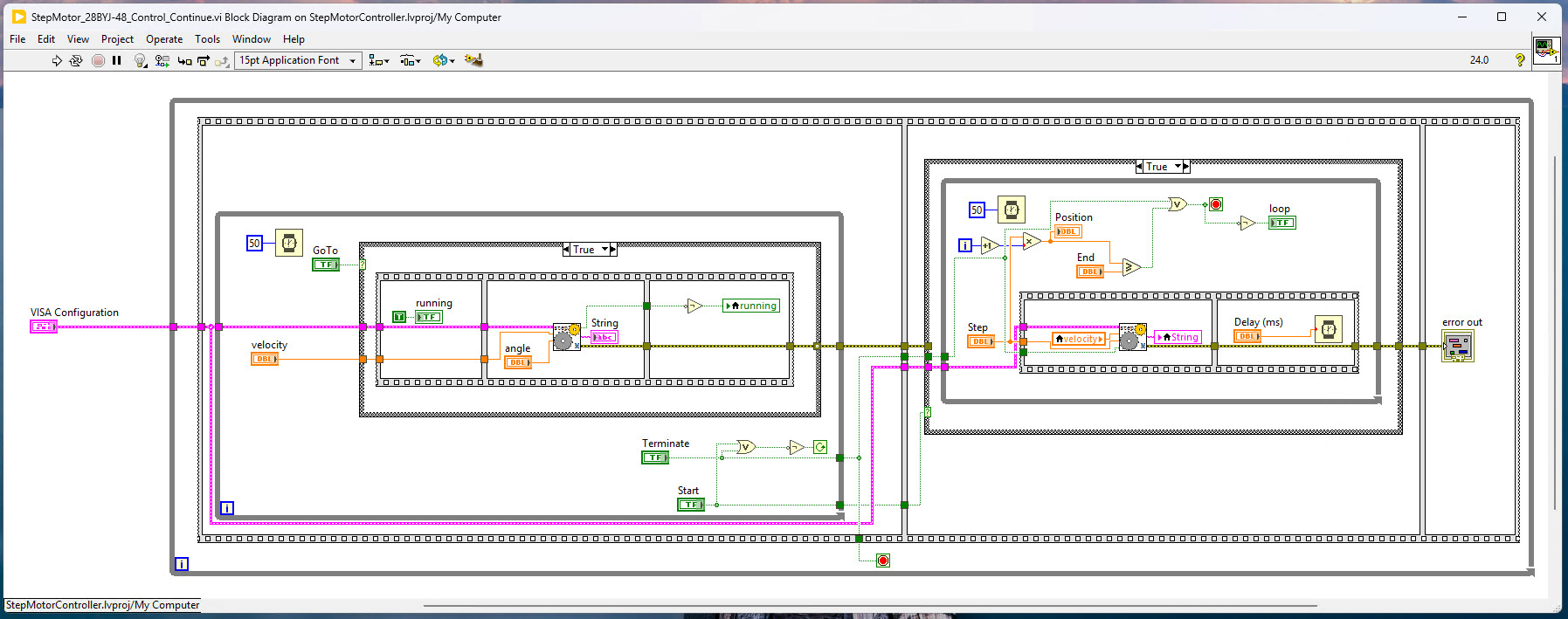Image resolution: width=1568 pixels, height=619 pixels.
Task: Toggle Highlight Execution light bulb
Action: click(x=140, y=60)
